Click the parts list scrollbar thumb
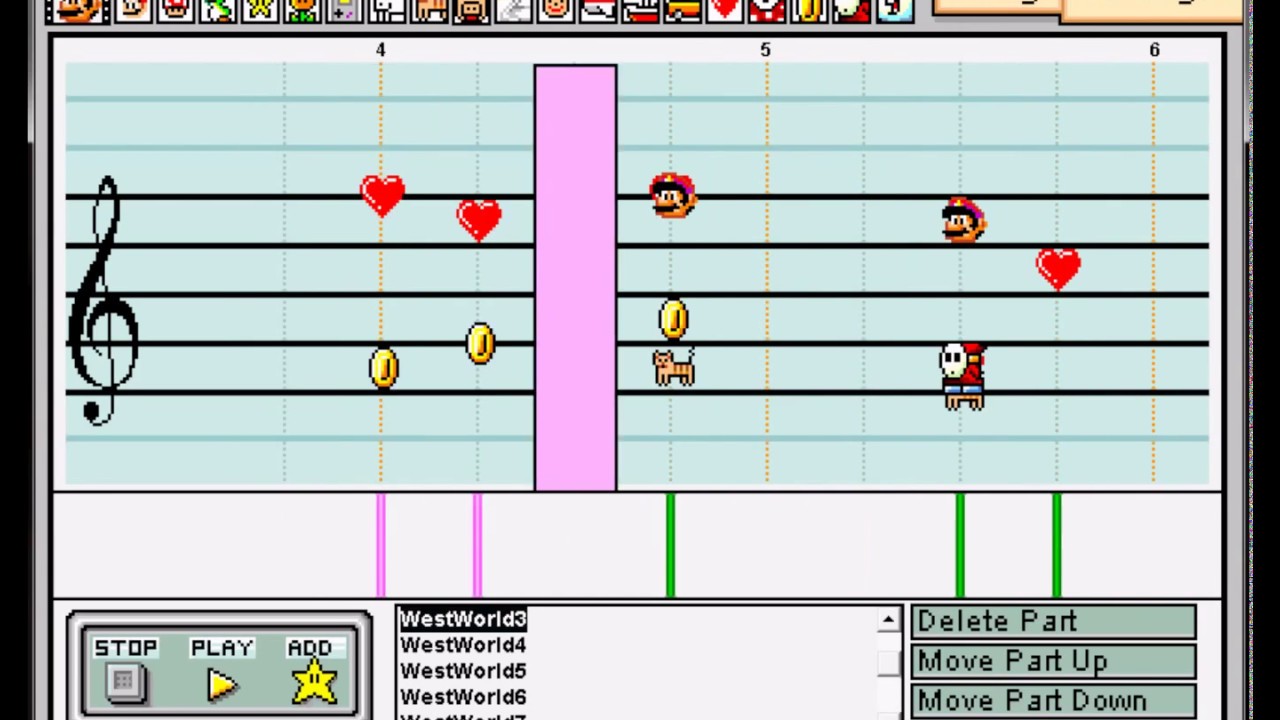The height and width of the screenshot is (720, 1280). tap(888, 662)
